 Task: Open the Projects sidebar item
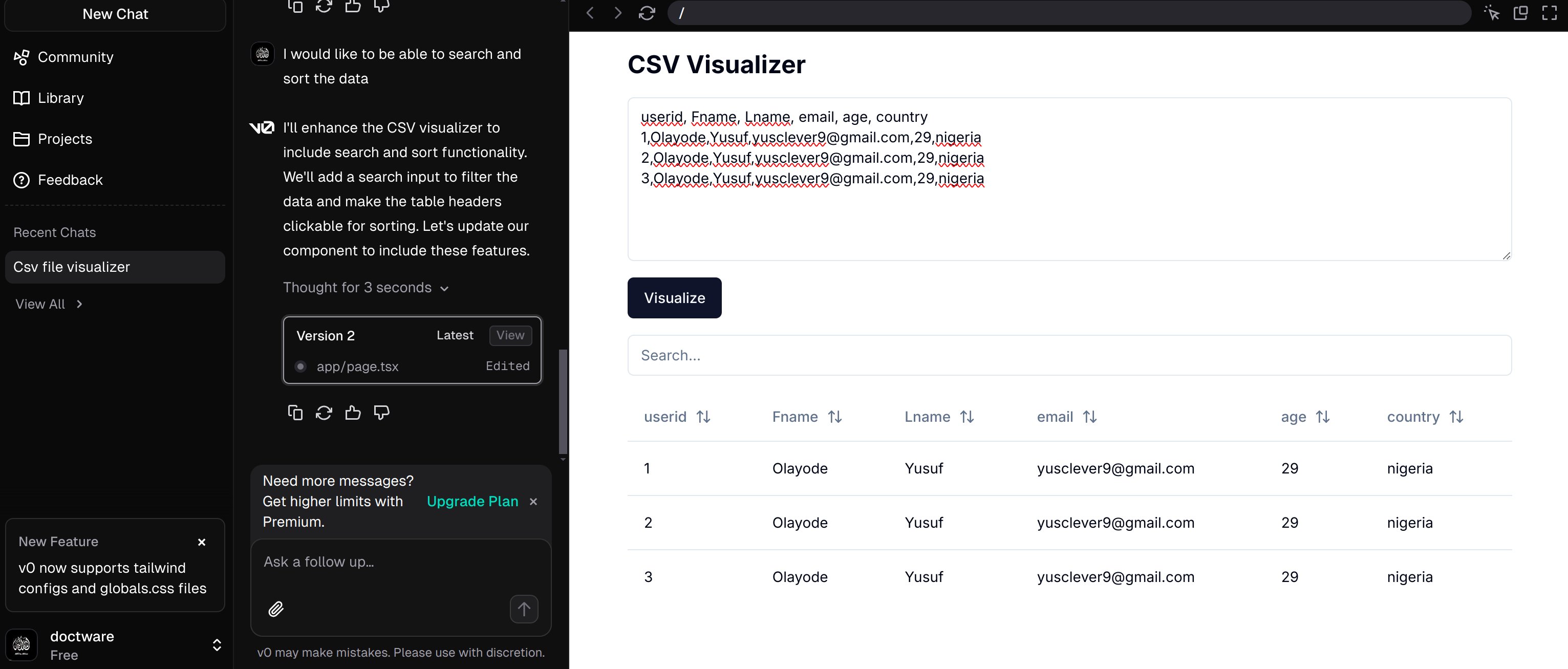(65, 139)
